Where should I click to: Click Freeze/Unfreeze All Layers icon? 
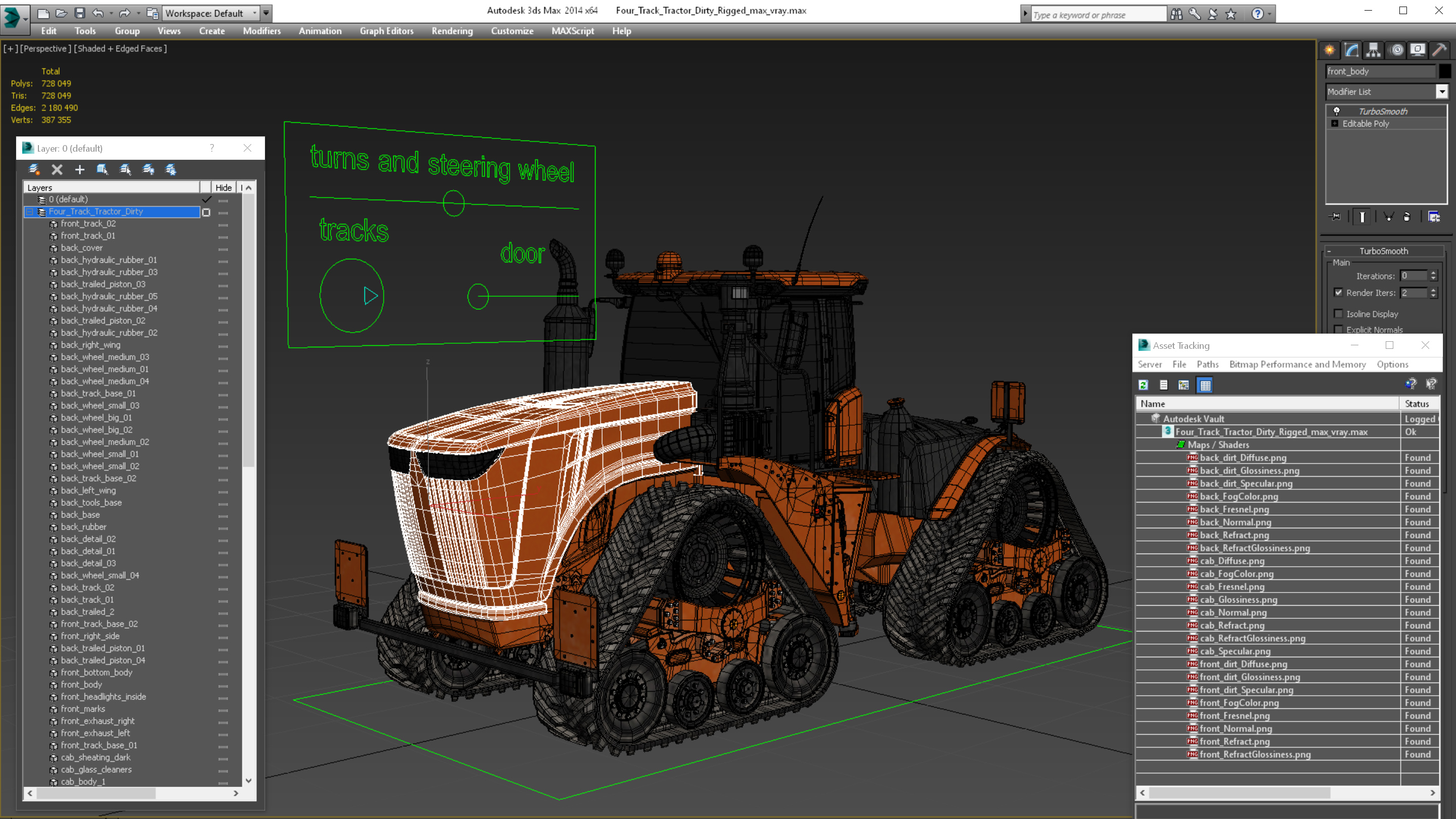[x=171, y=169]
